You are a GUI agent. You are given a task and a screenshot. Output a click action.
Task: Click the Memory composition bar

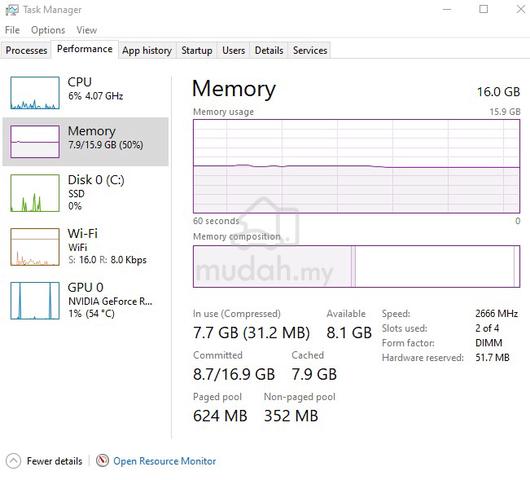click(x=356, y=266)
